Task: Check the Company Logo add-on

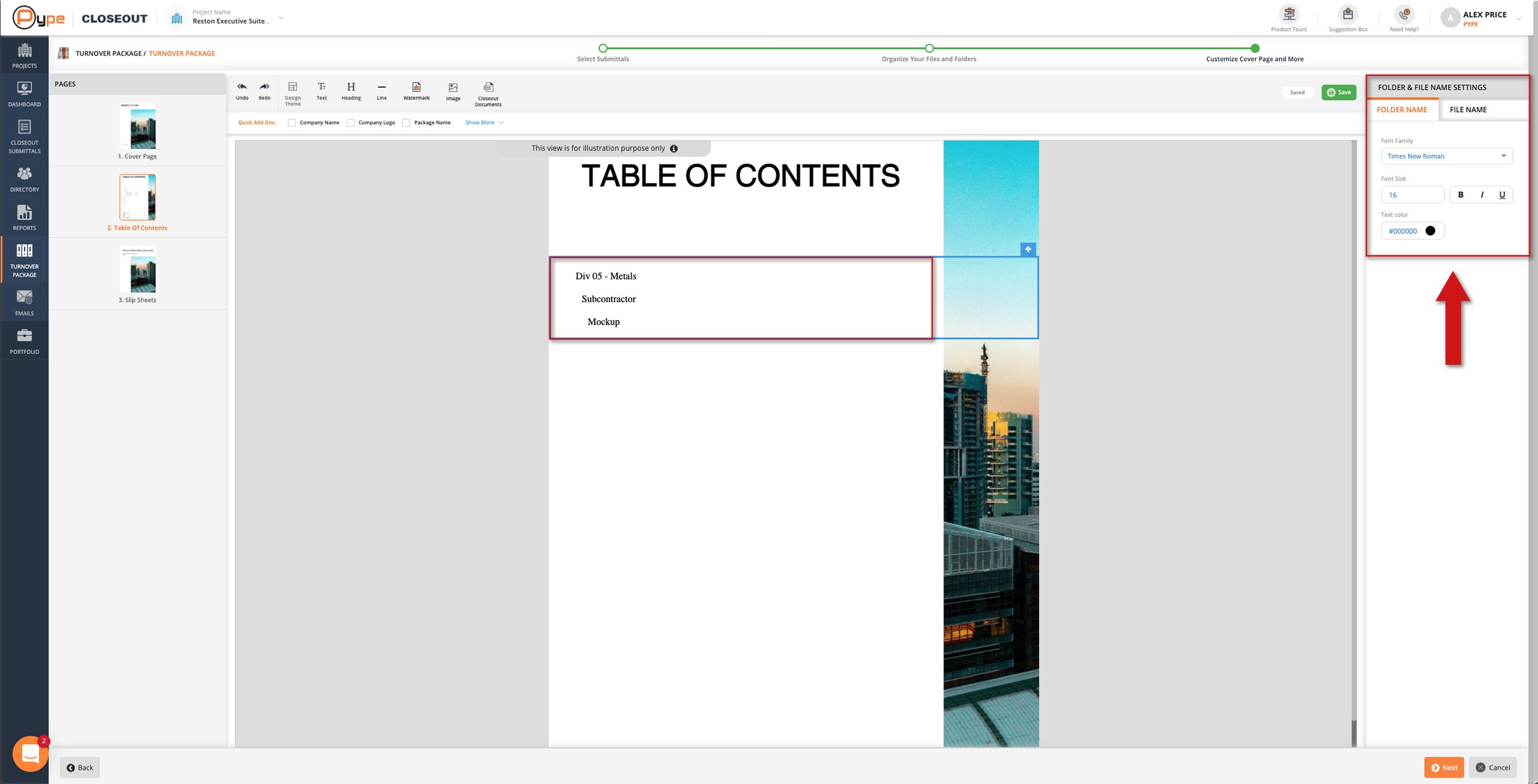Action: (350, 122)
